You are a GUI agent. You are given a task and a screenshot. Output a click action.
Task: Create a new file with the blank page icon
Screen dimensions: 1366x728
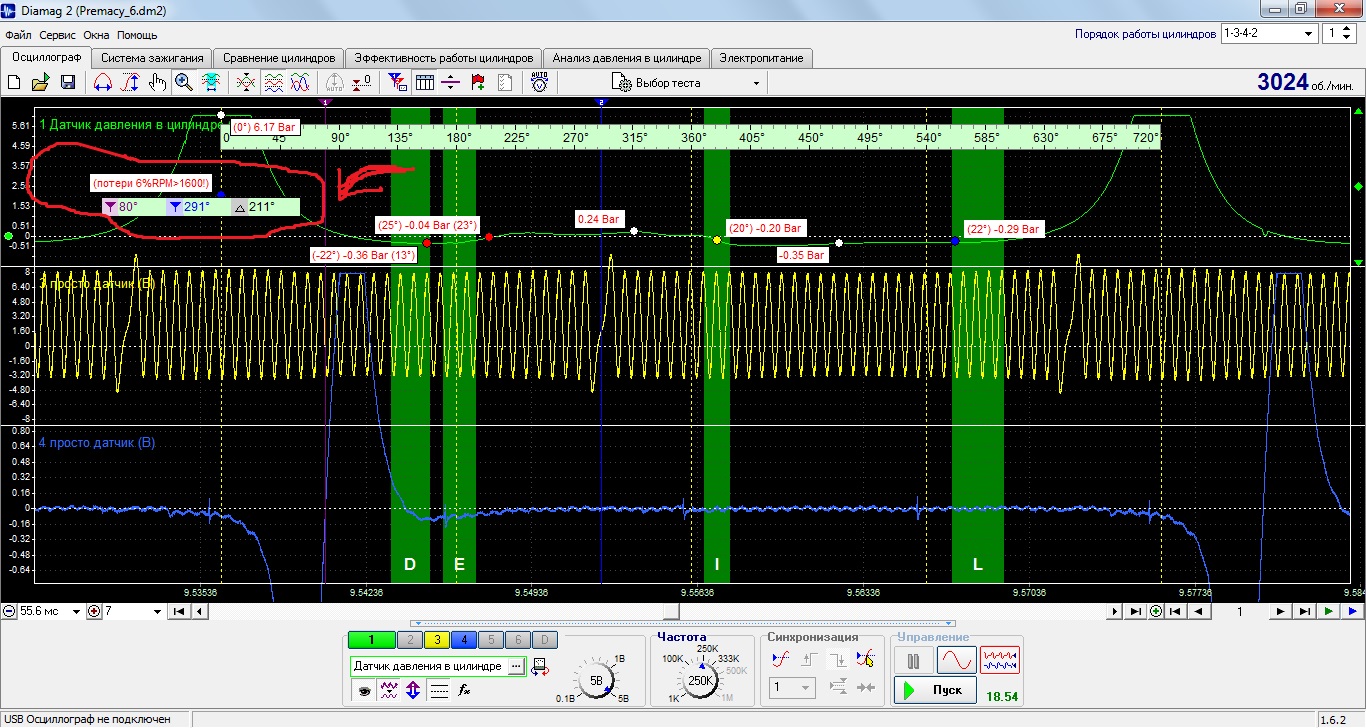pos(15,83)
